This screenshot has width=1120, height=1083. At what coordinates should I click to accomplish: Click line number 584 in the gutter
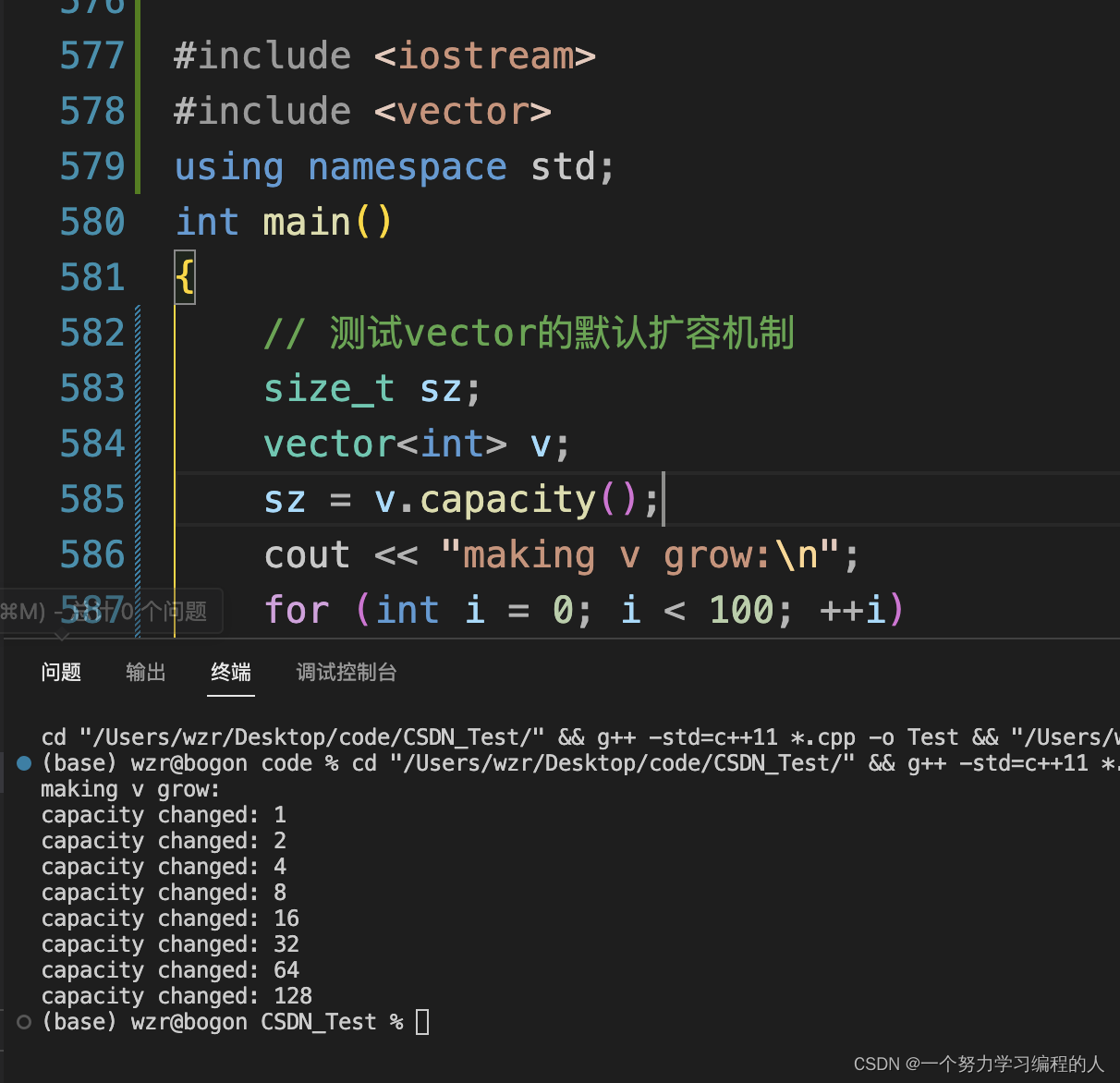click(x=91, y=444)
